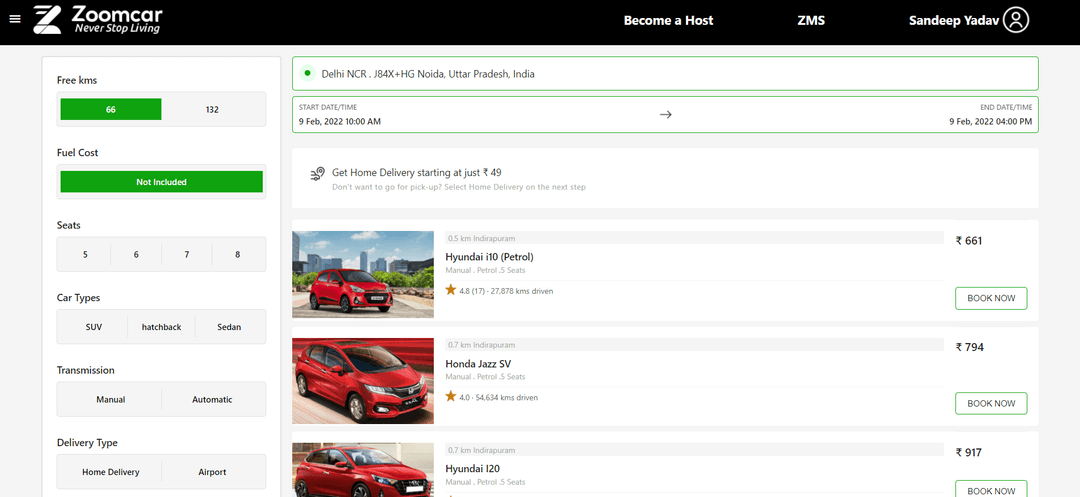Open the hamburger menu icon
The image size is (1080, 497).
point(15,19)
